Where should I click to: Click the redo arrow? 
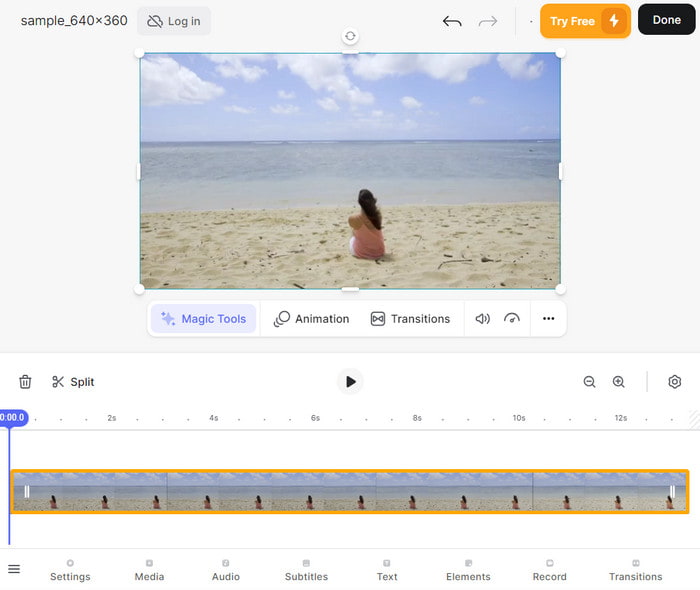pyautogui.click(x=488, y=21)
